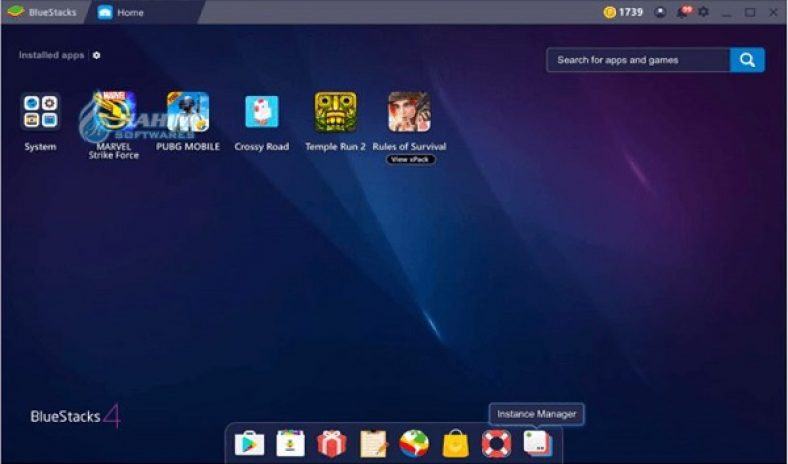Open the System apps folder

click(x=40, y=112)
